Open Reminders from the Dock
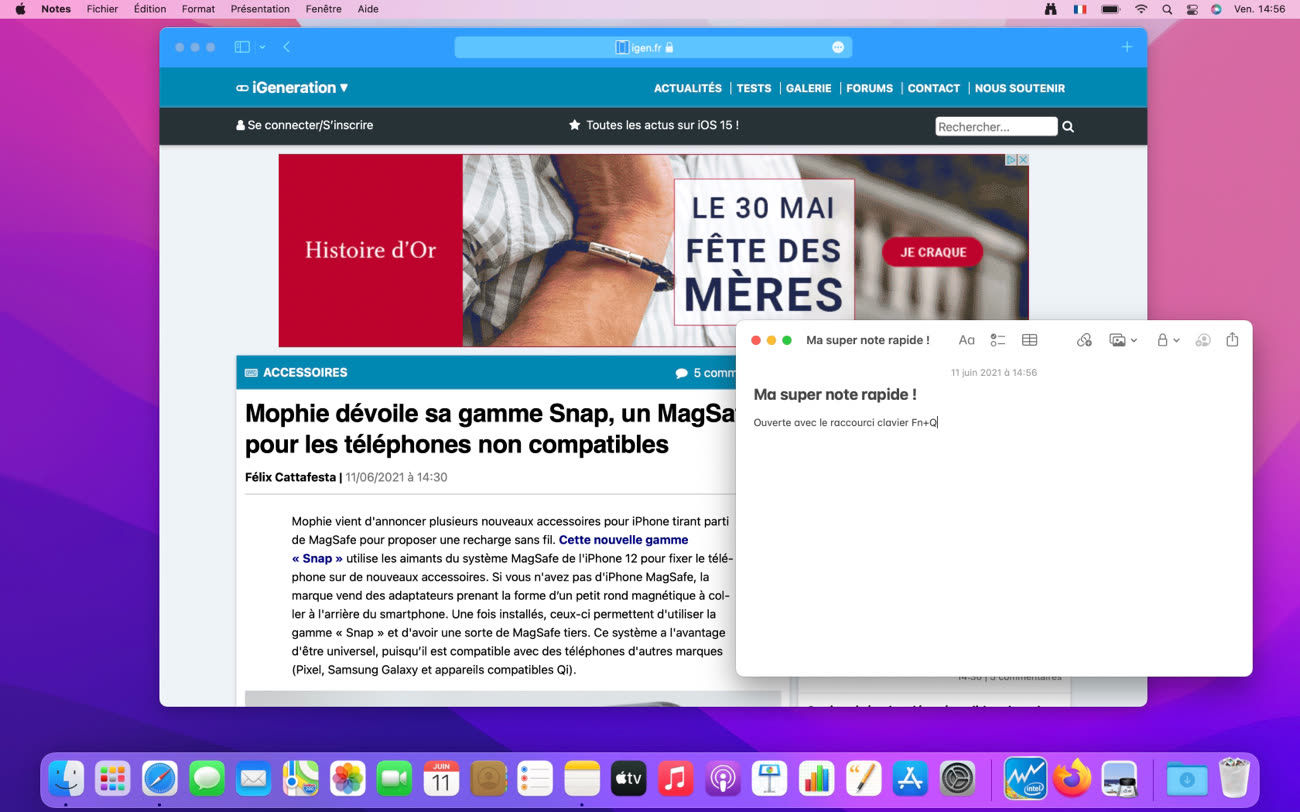The height and width of the screenshot is (812, 1300). coord(535,778)
